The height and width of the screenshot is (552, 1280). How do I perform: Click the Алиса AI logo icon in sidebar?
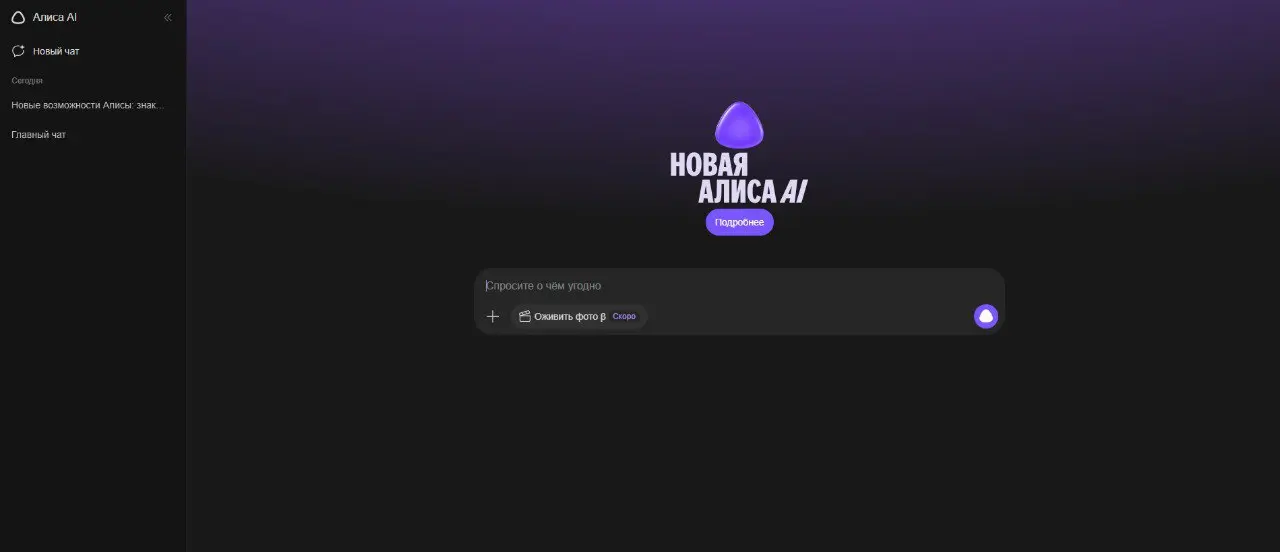click(18, 17)
